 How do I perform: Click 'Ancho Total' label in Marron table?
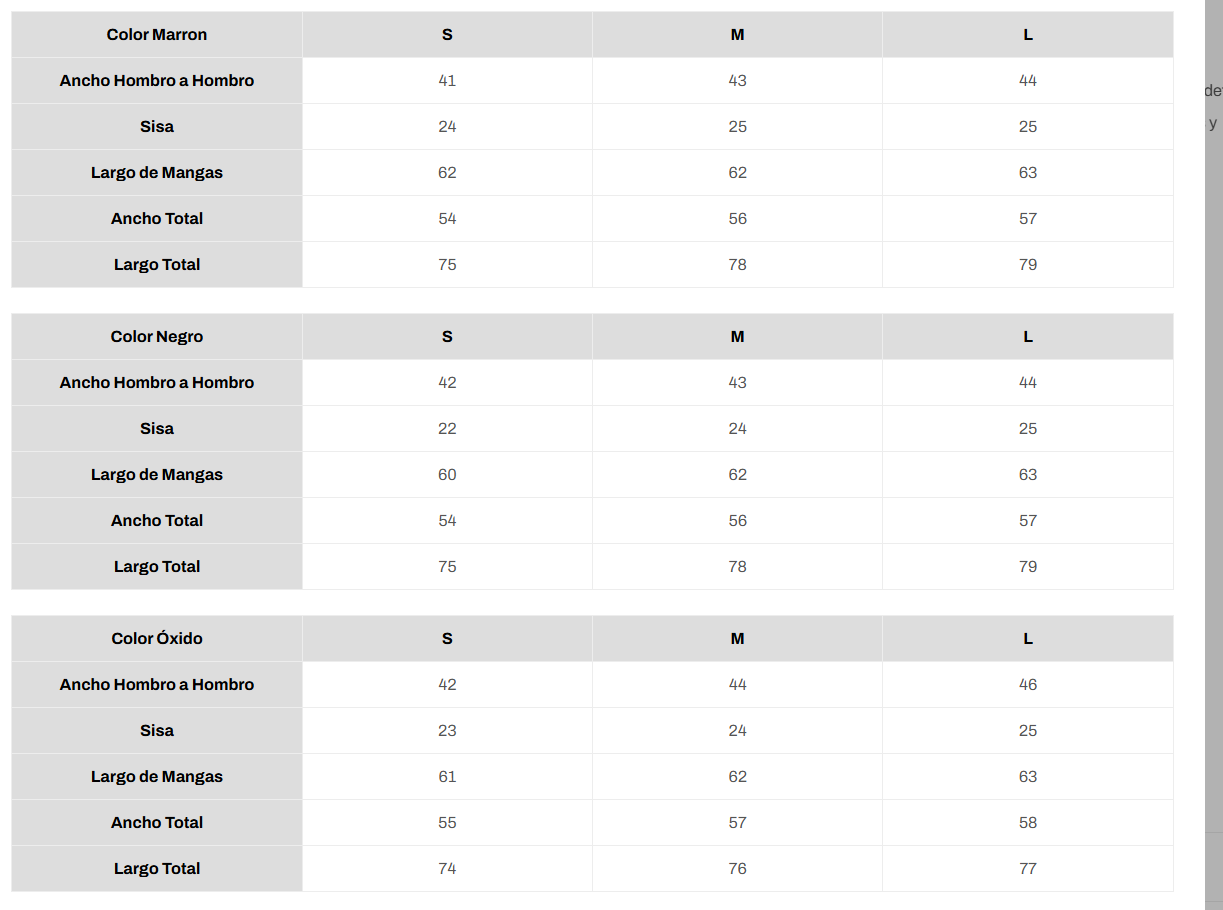coord(157,219)
